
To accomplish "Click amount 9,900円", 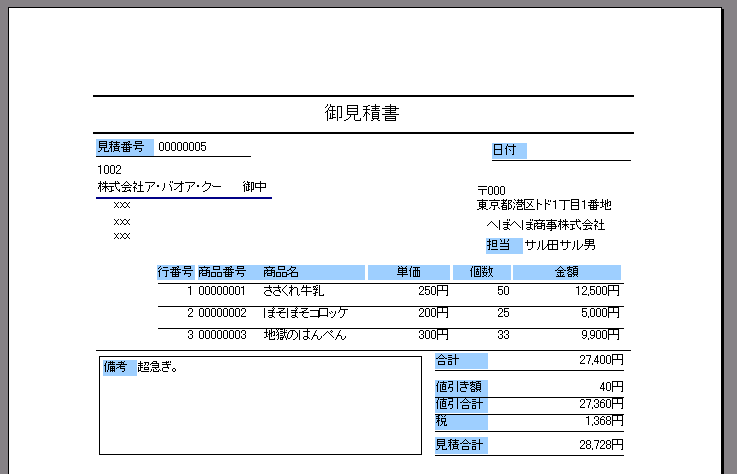I will pyautogui.click(x=600, y=335).
